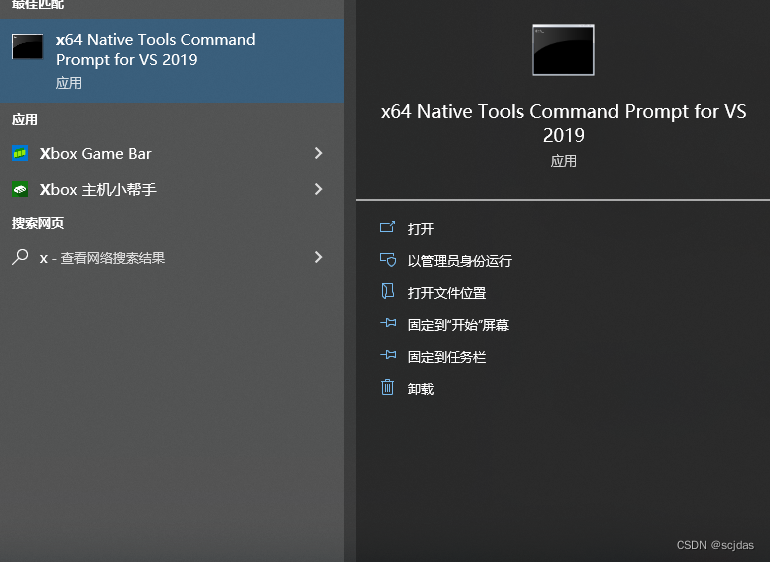Expand the Xbox Game Bar chevron arrow

(x=318, y=153)
